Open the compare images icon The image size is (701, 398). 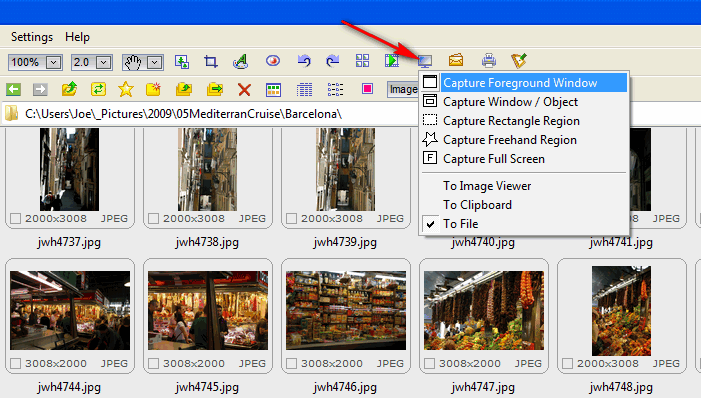[x=362, y=60]
